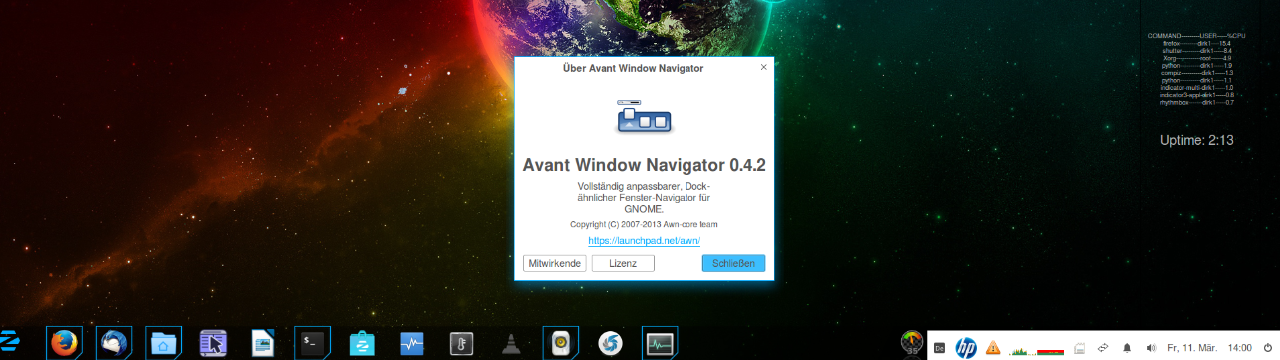Open the Shutter screenshot tool icon
This screenshot has height=360, width=1280.
point(610,344)
